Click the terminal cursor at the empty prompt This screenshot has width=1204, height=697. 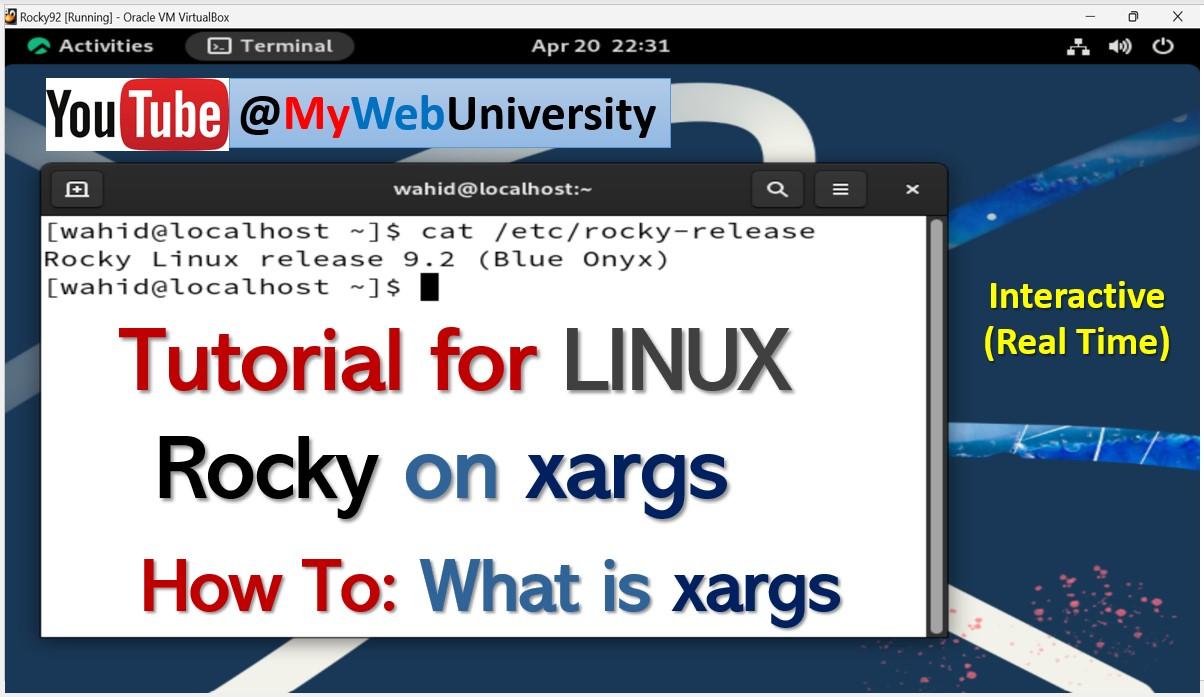pos(429,287)
